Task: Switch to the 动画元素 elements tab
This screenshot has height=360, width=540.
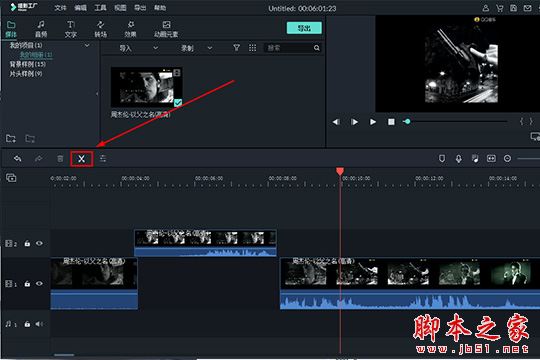Action: 166,29
